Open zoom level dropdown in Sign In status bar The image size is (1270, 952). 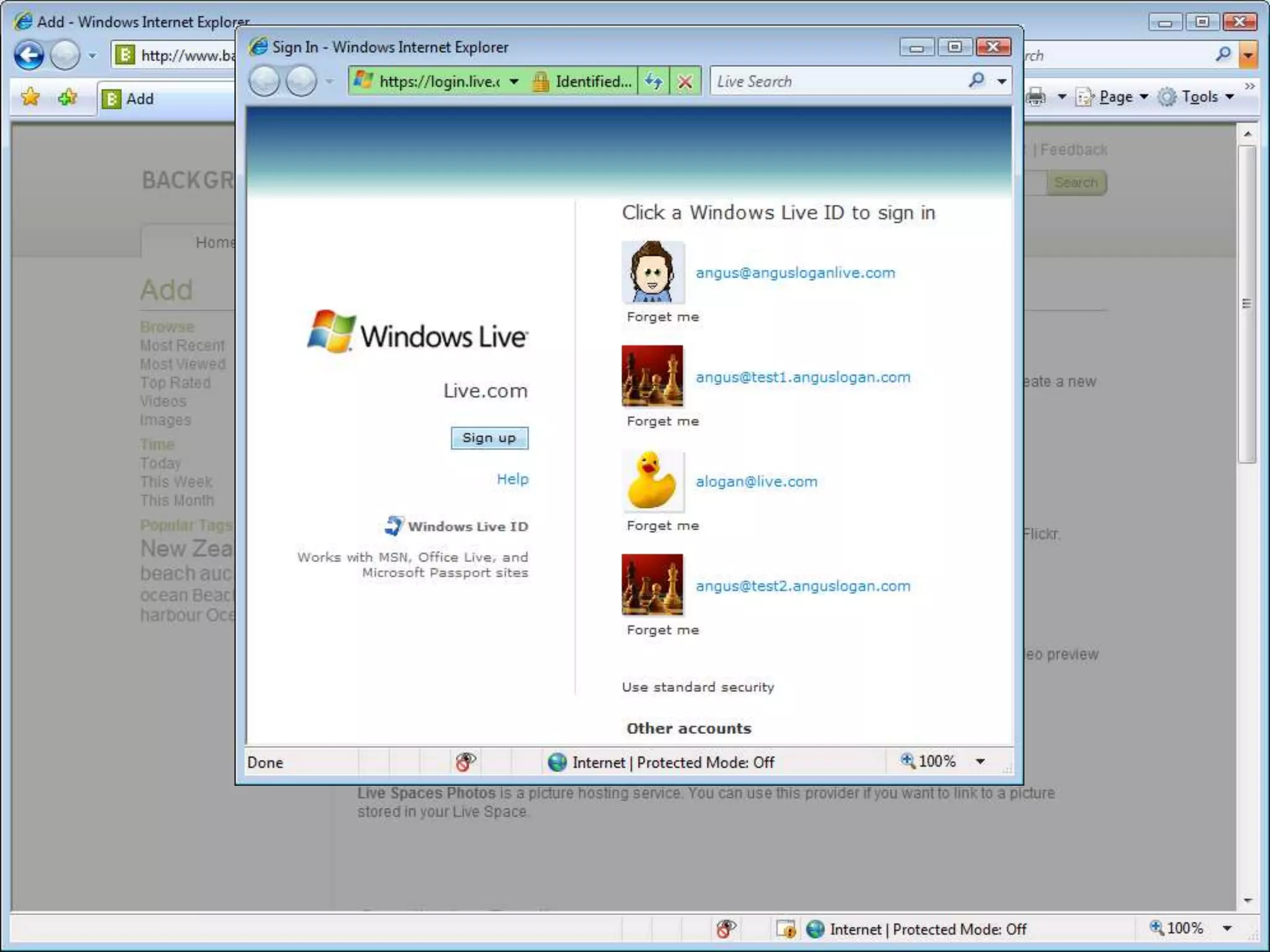pos(980,762)
